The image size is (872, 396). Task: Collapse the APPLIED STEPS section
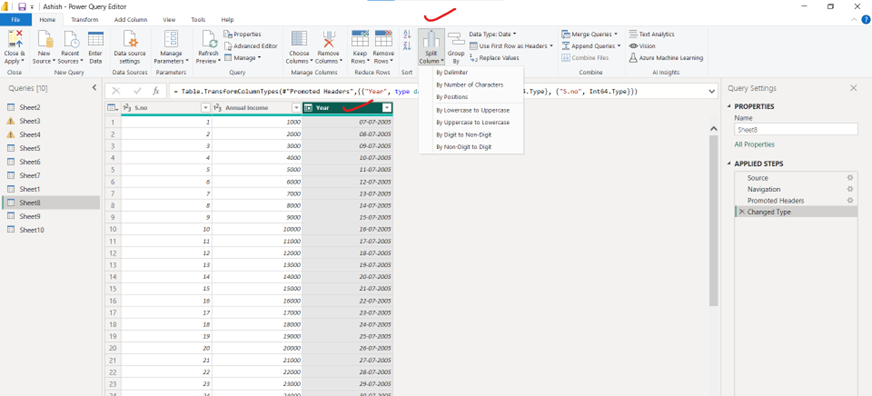(x=729, y=164)
